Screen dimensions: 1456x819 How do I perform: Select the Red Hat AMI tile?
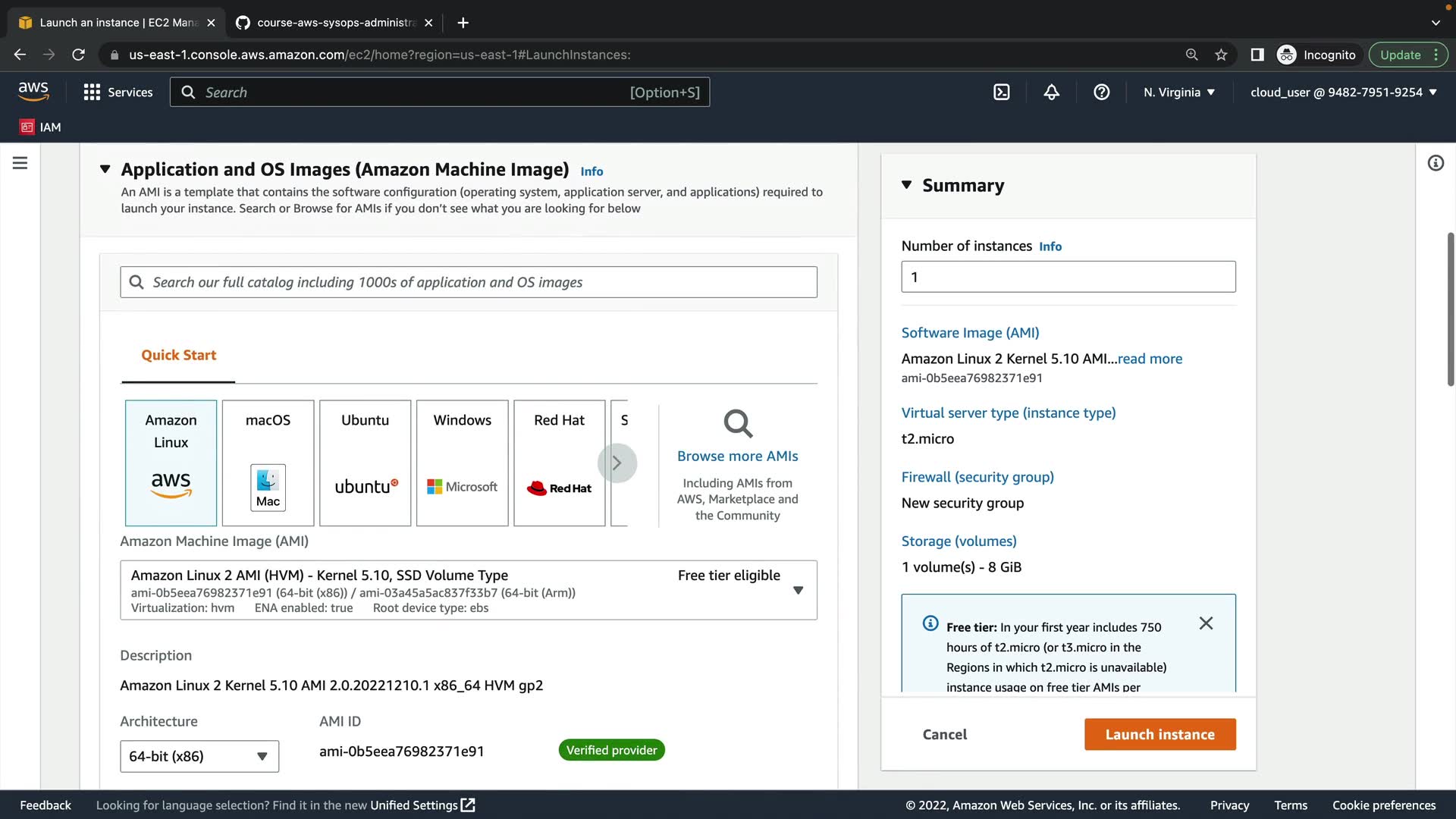click(559, 463)
